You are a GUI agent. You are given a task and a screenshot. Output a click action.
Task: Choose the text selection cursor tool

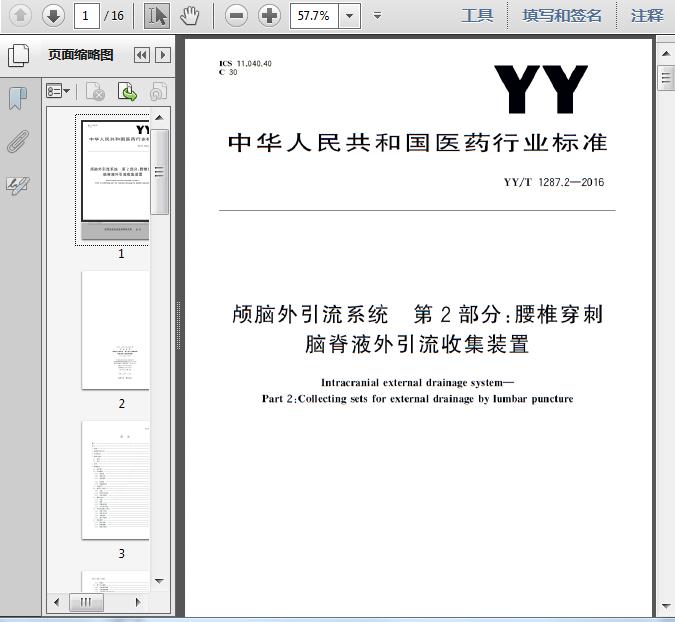coord(157,16)
